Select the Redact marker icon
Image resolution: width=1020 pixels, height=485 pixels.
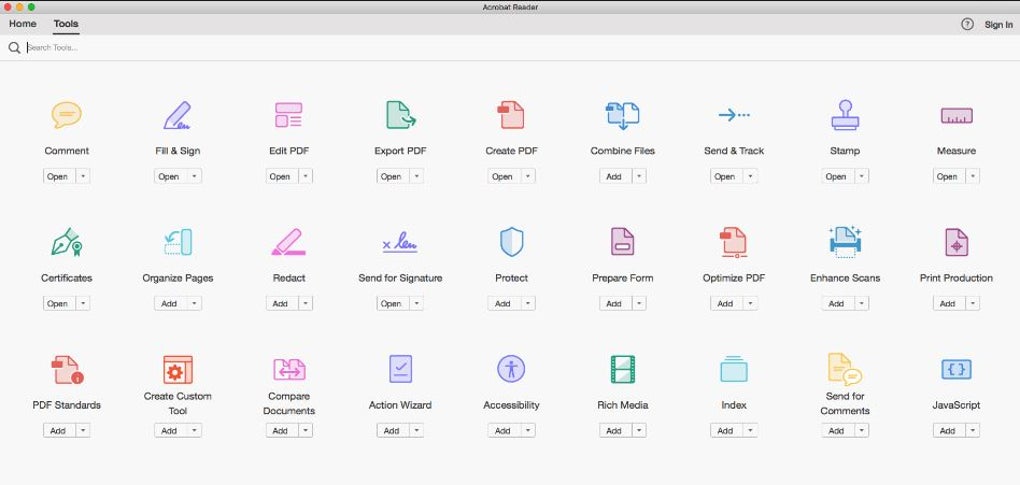click(x=288, y=242)
